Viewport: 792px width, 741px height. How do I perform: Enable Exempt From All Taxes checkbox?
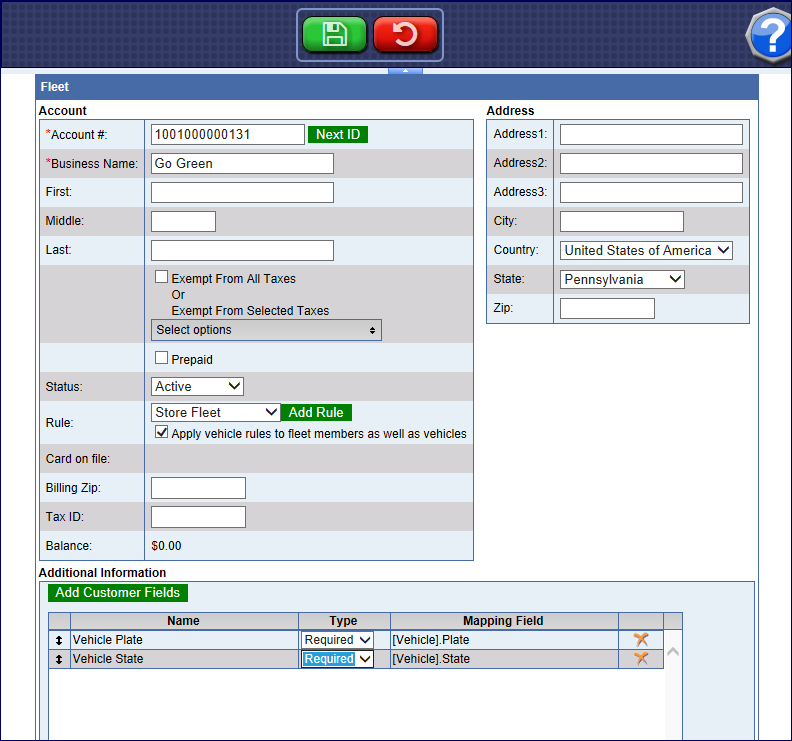coord(161,278)
